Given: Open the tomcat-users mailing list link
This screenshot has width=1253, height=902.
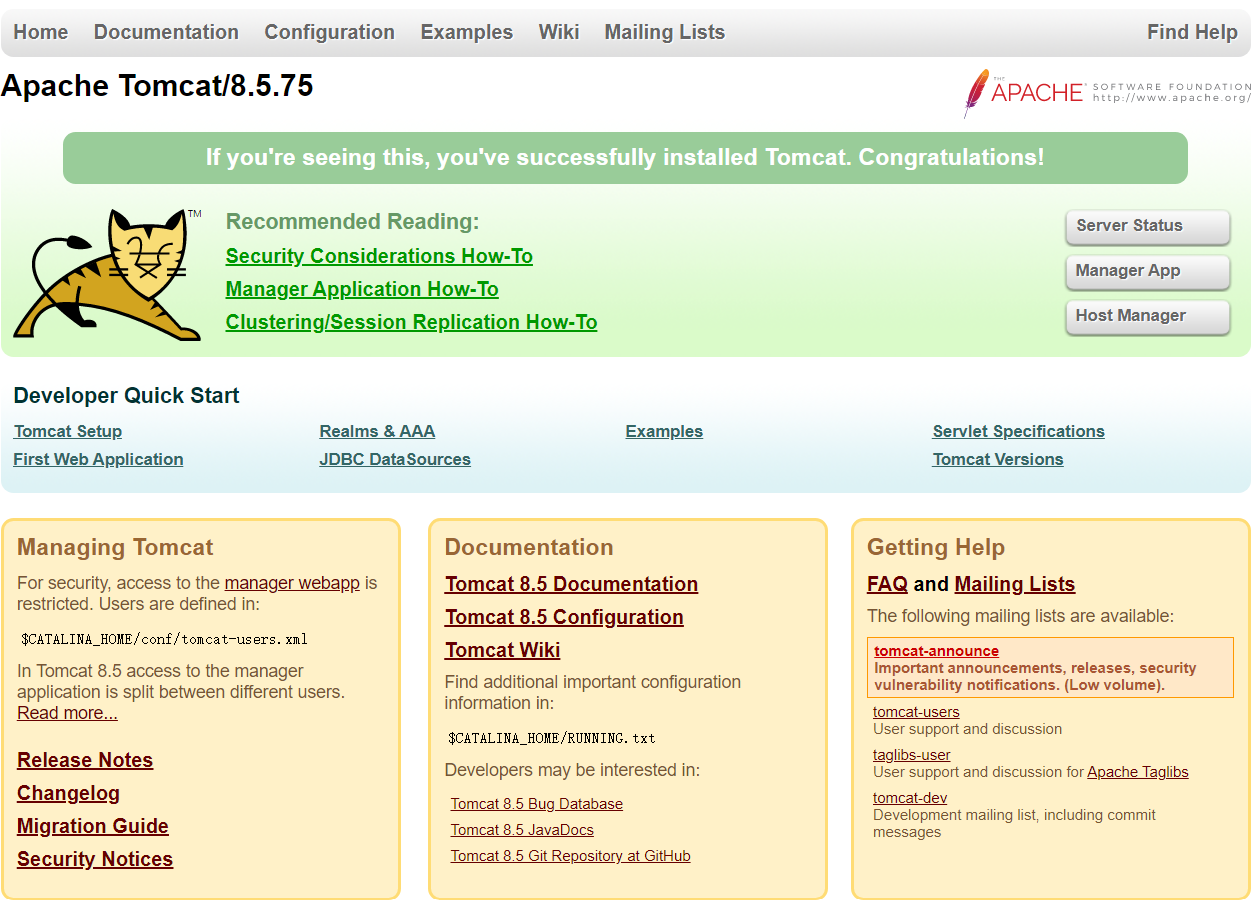Looking at the screenshot, I should point(916,712).
